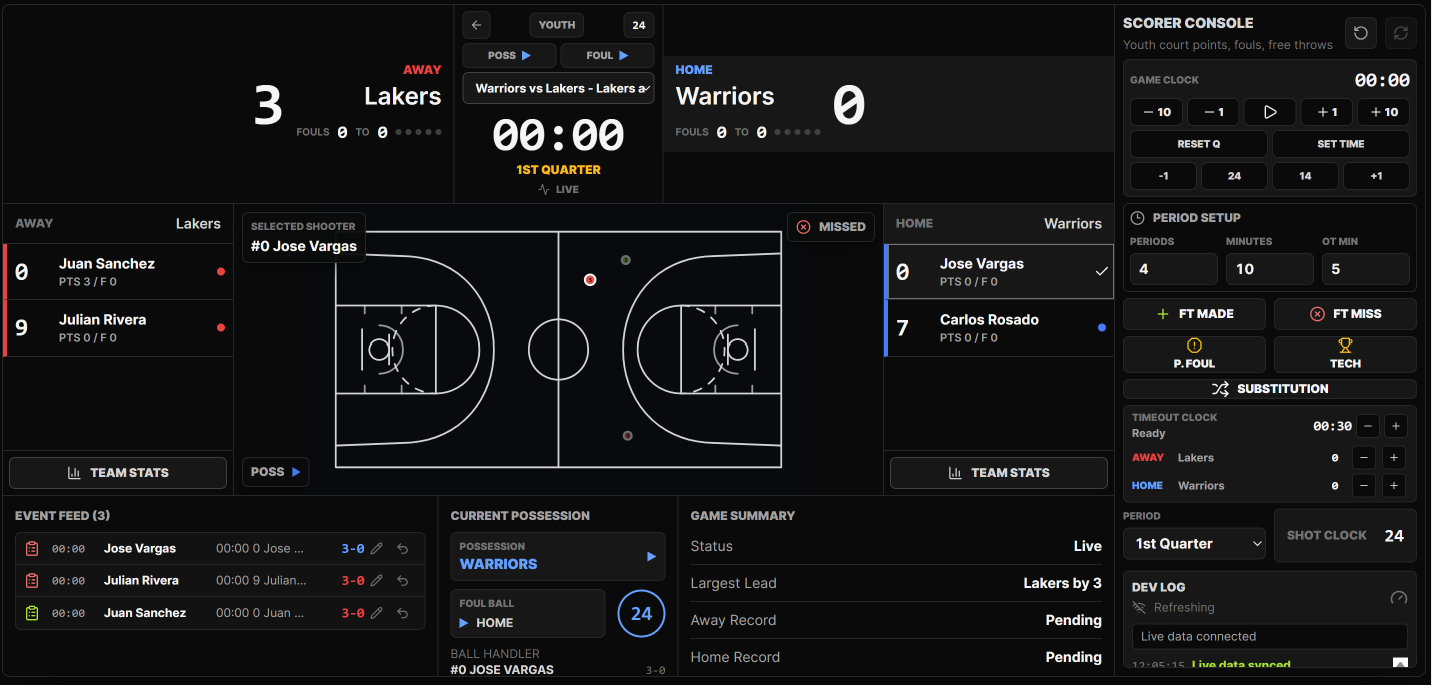Click the OT MIN input field showing 5
Viewport: 1432px width, 686px height.
click(1366, 269)
